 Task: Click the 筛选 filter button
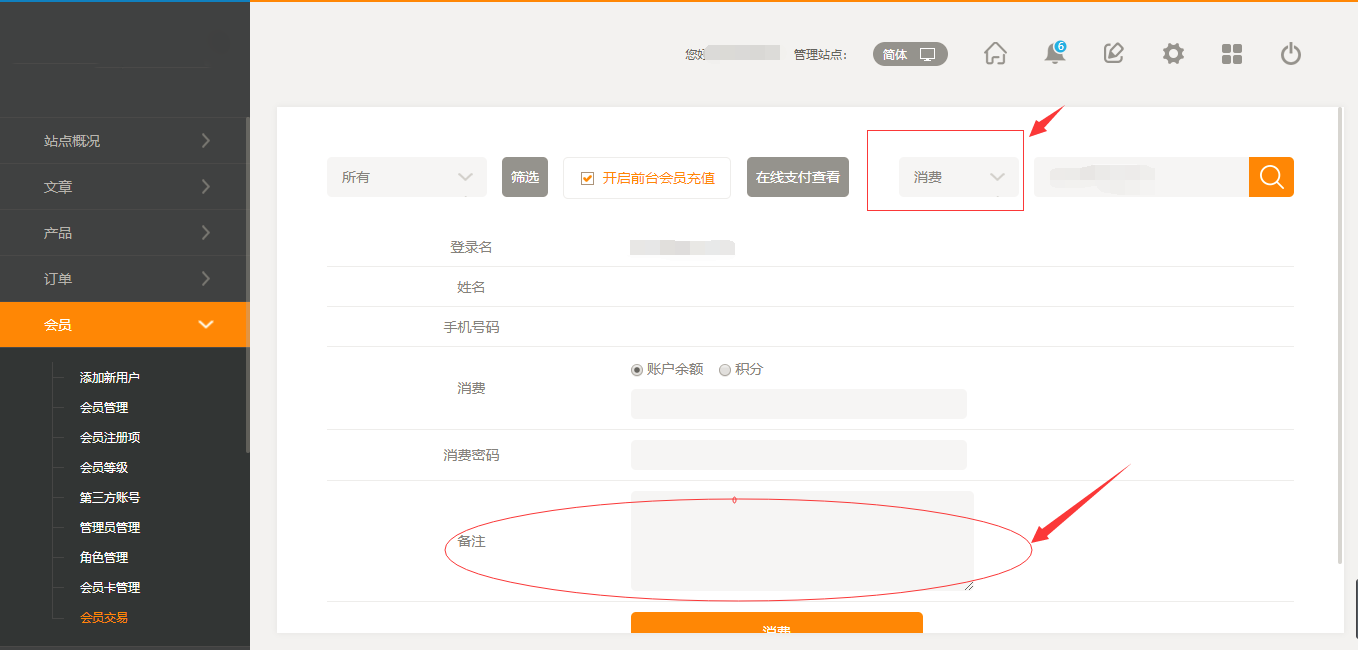pos(525,177)
